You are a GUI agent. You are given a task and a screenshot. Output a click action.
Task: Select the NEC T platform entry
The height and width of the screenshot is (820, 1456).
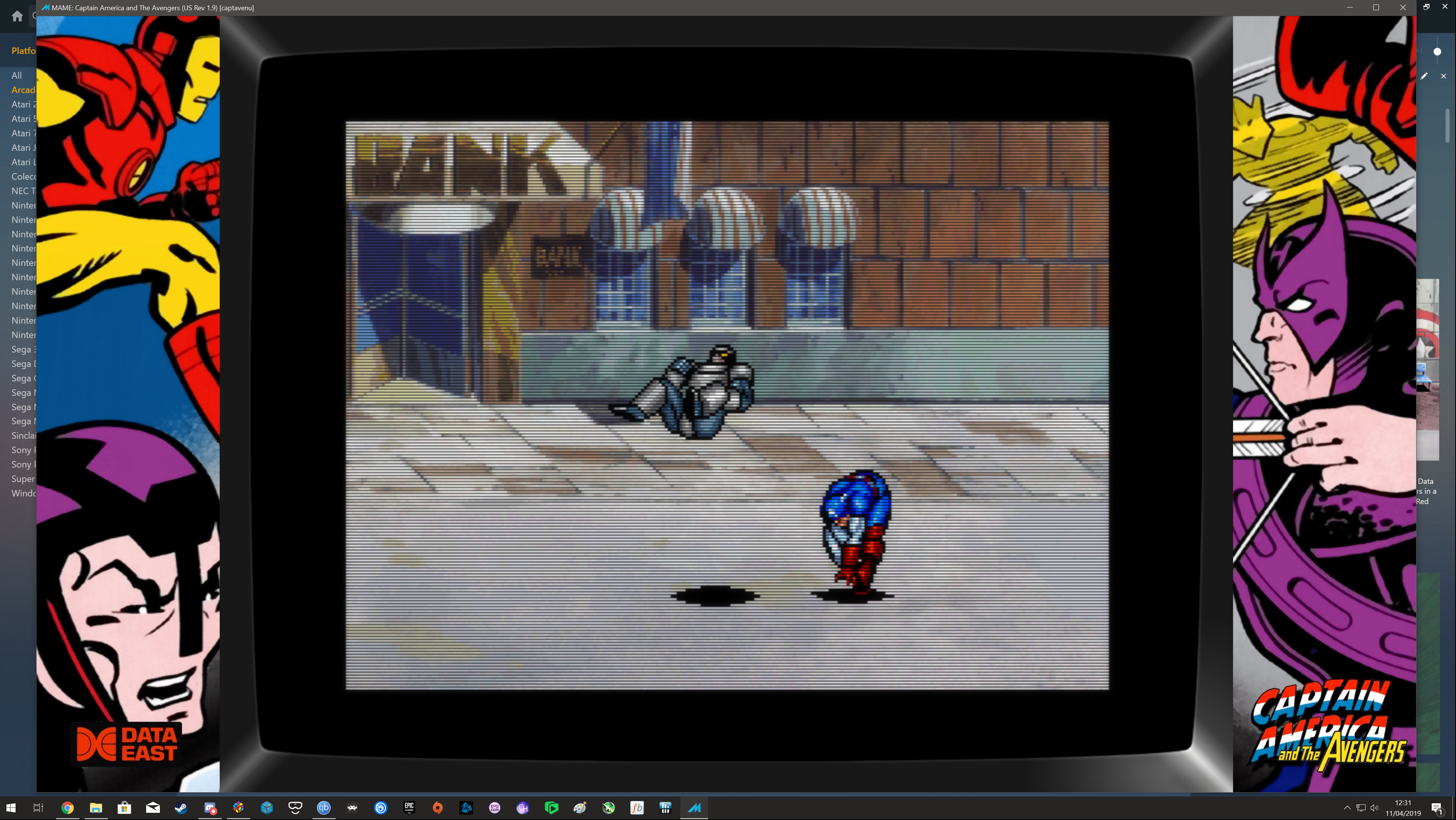click(23, 191)
